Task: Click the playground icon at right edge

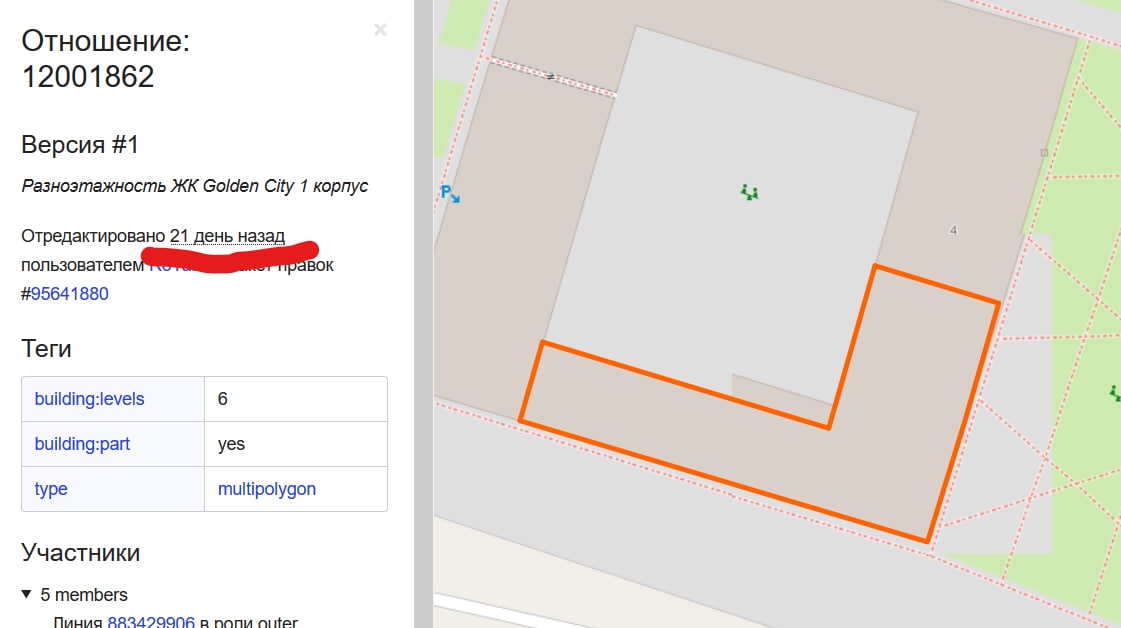Action: (1115, 393)
